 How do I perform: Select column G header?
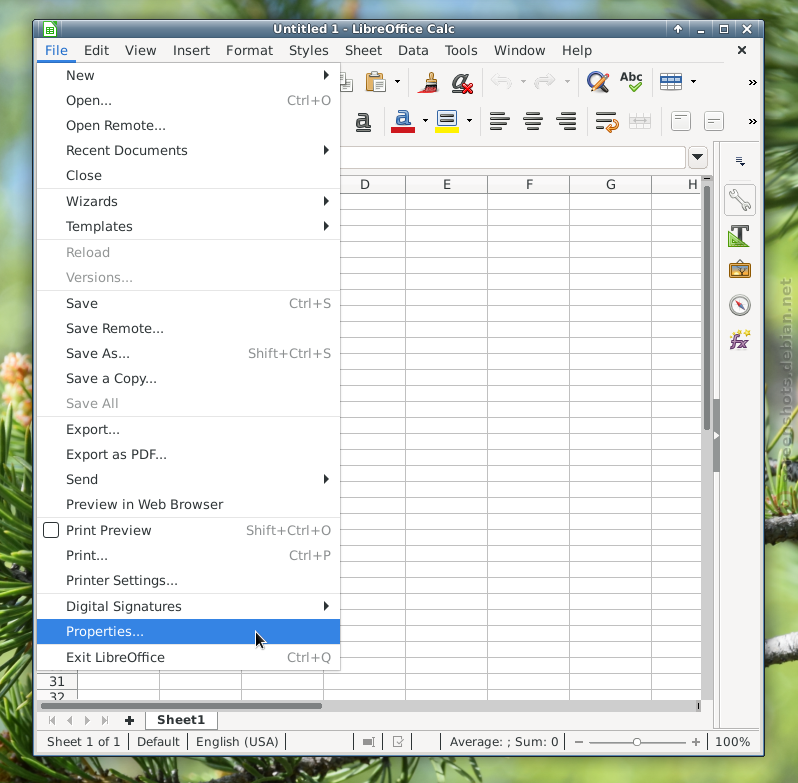click(x=610, y=184)
